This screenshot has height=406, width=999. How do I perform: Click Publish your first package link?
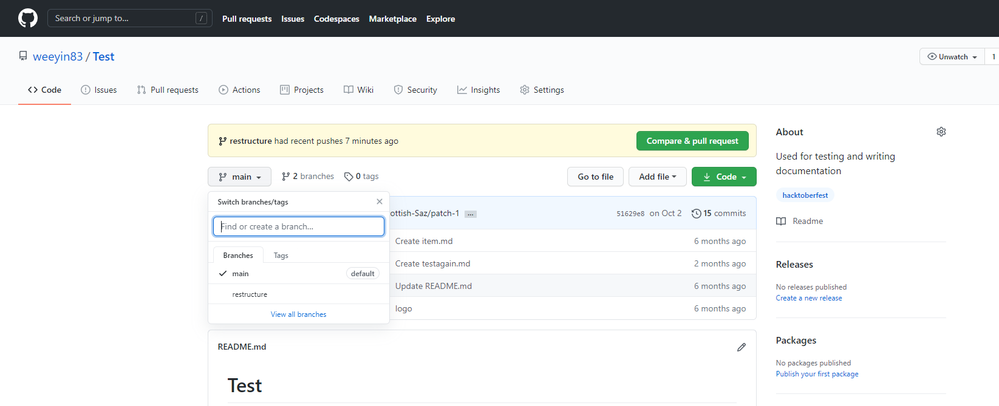(x=817, y=374)
